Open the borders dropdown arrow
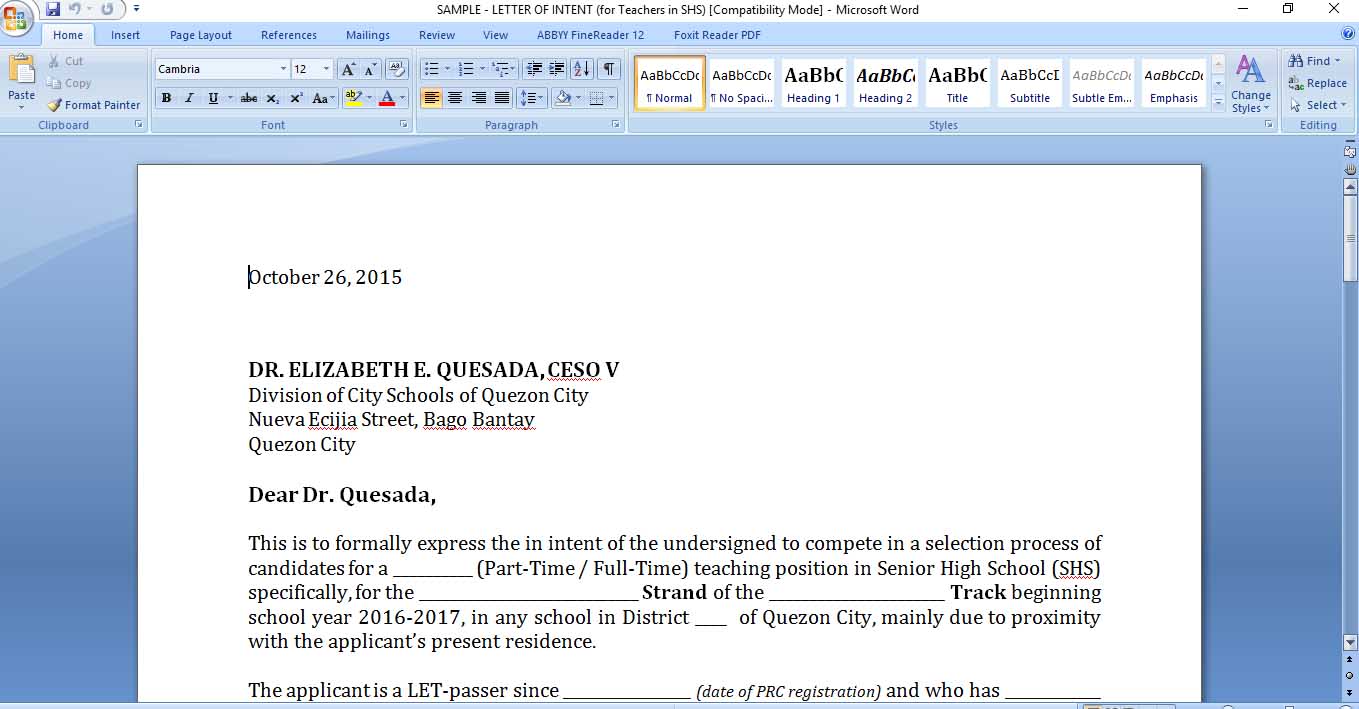 (611, 98)
